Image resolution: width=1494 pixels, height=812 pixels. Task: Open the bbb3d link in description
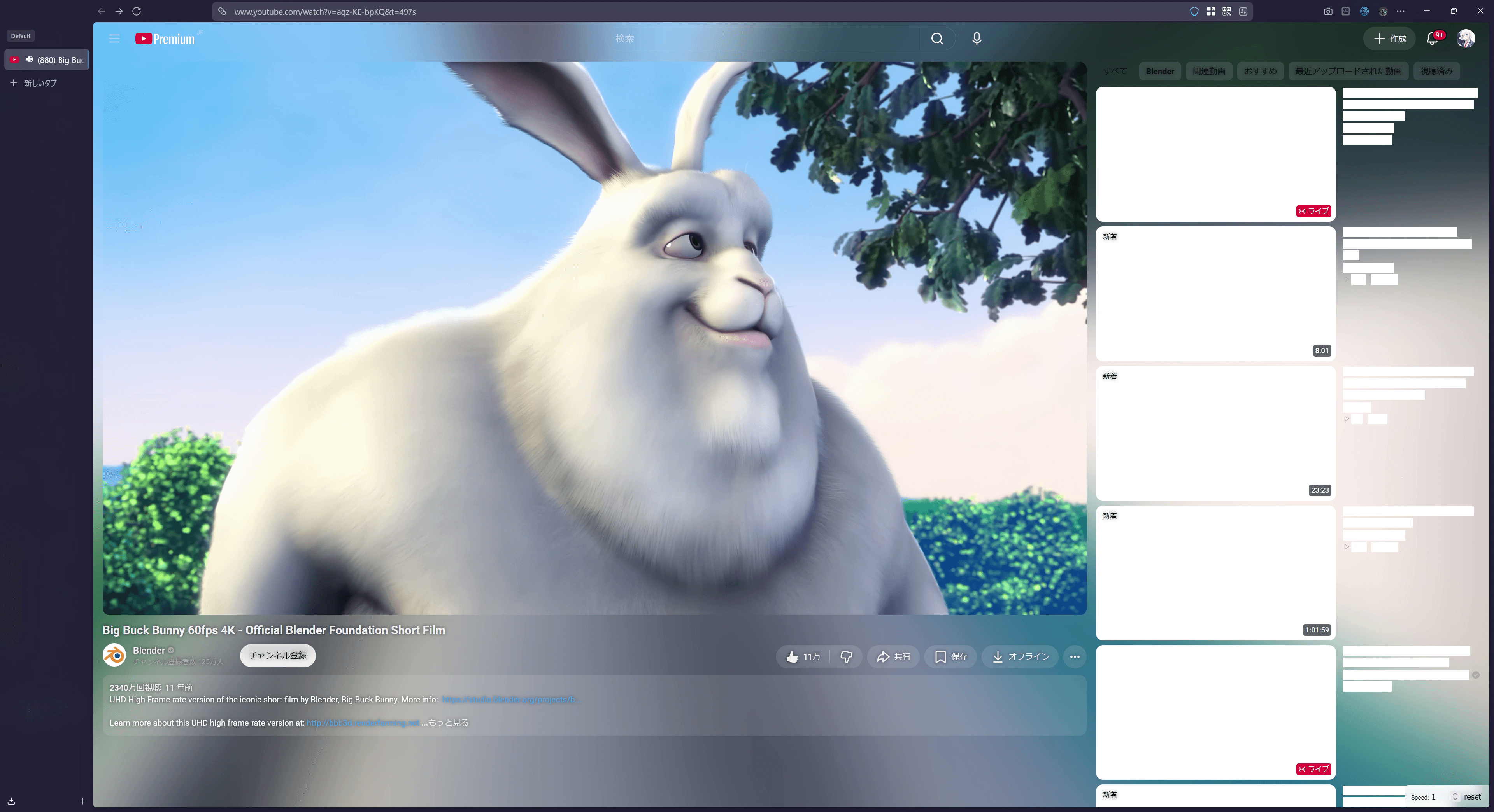tap(363, 722)
